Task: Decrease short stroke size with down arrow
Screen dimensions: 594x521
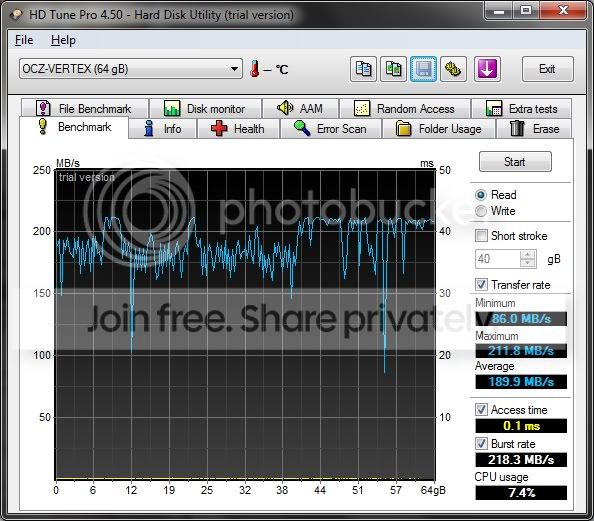Action: [x=528, y=263]
